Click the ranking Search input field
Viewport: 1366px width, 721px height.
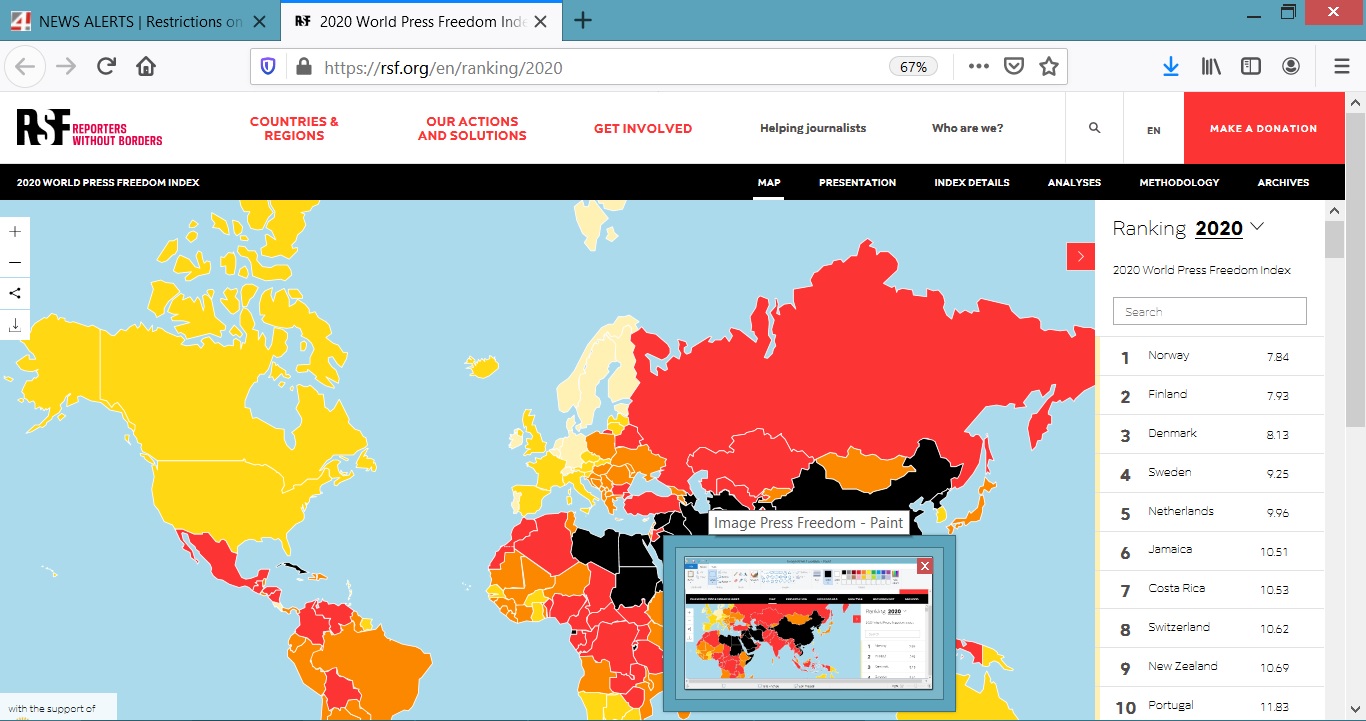(1210, 311)
